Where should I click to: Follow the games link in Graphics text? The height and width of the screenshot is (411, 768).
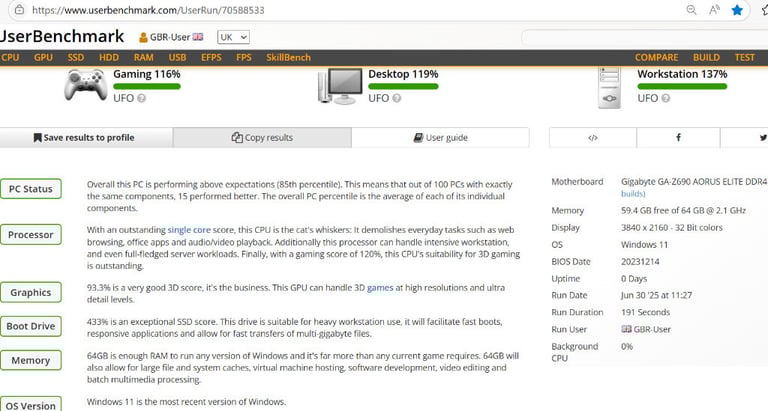(x=380, y=288)
